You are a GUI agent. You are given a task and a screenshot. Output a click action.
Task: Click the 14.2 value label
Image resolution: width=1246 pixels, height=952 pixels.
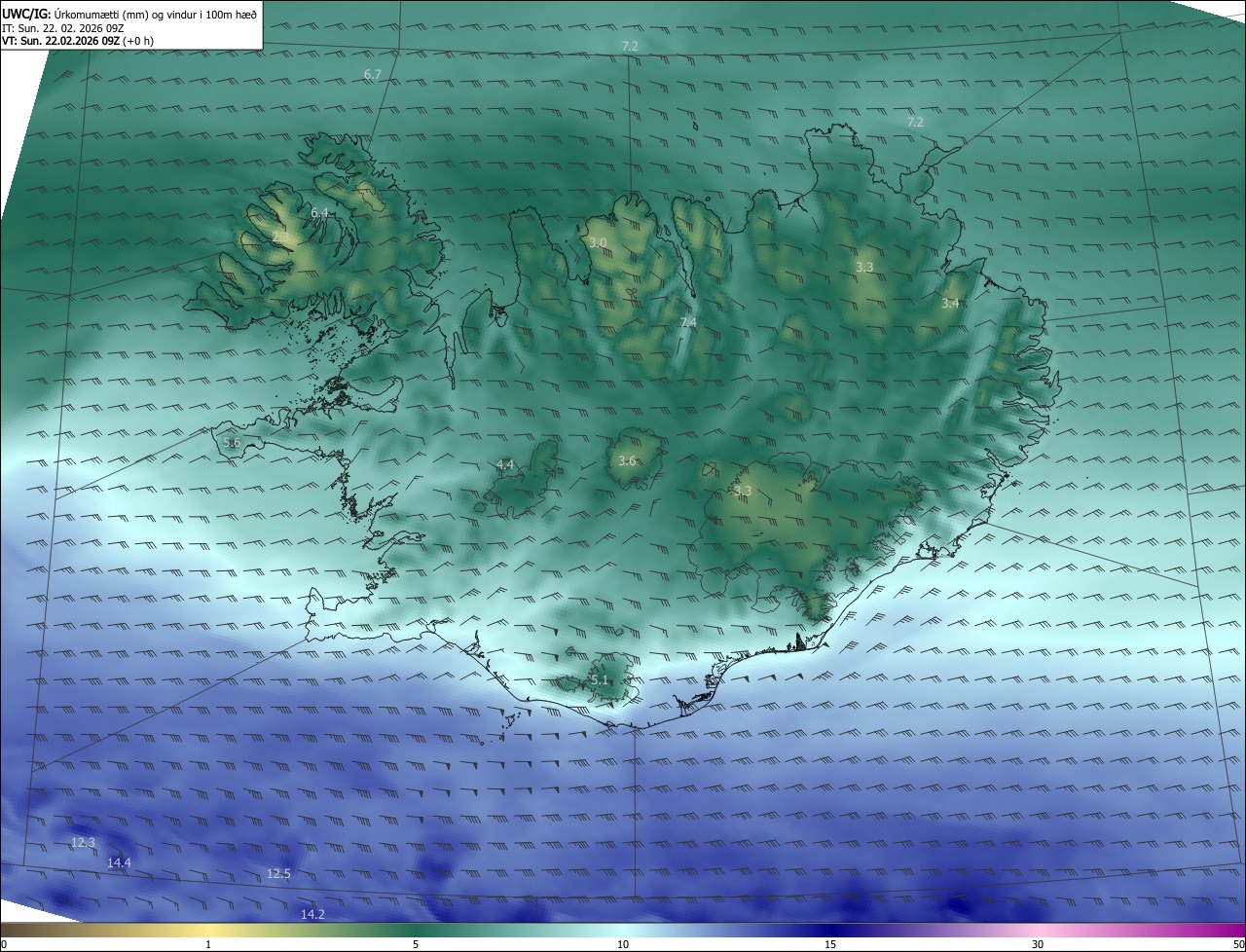coord(312,914)
